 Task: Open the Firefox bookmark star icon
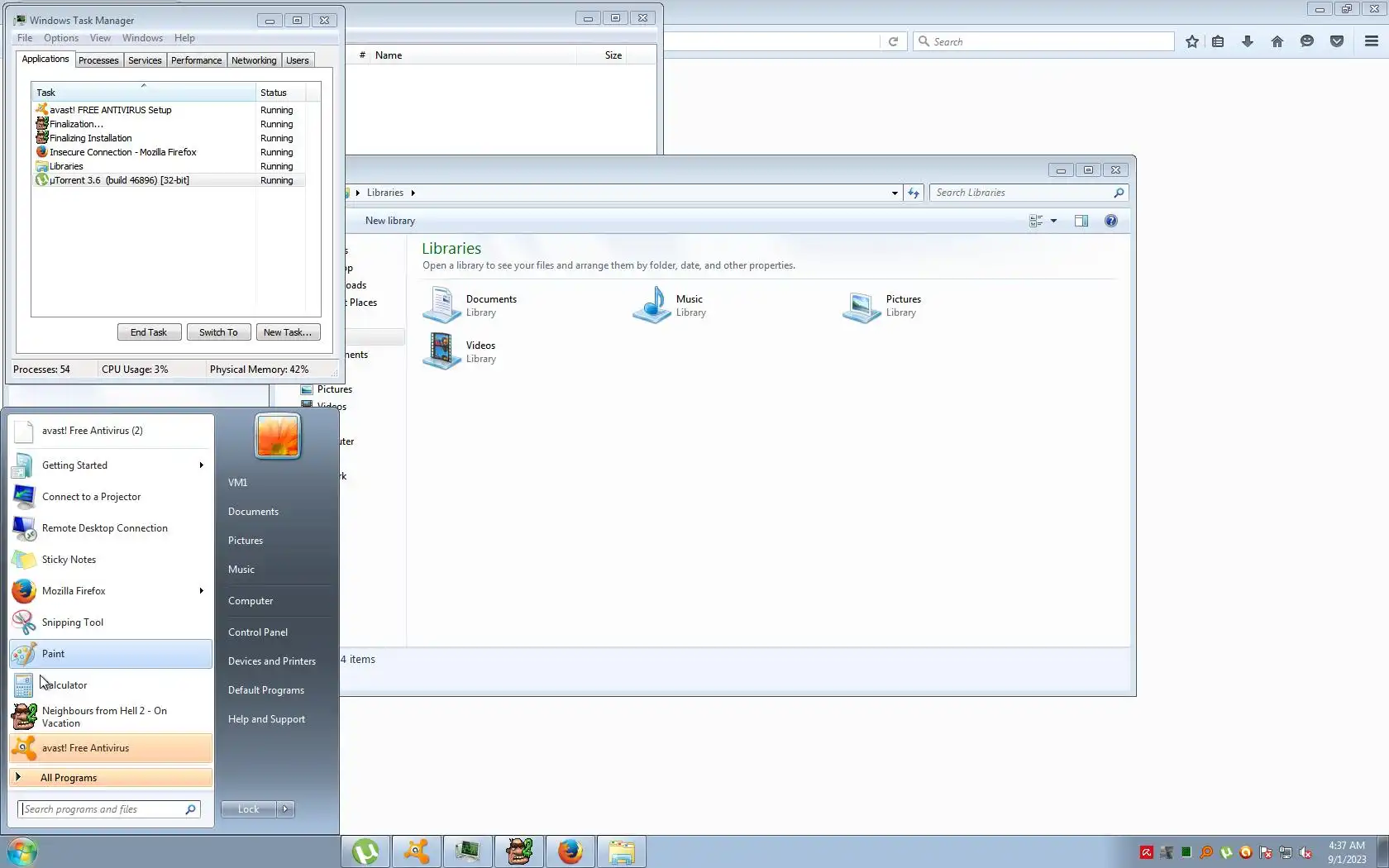(x=1191, y=41)
